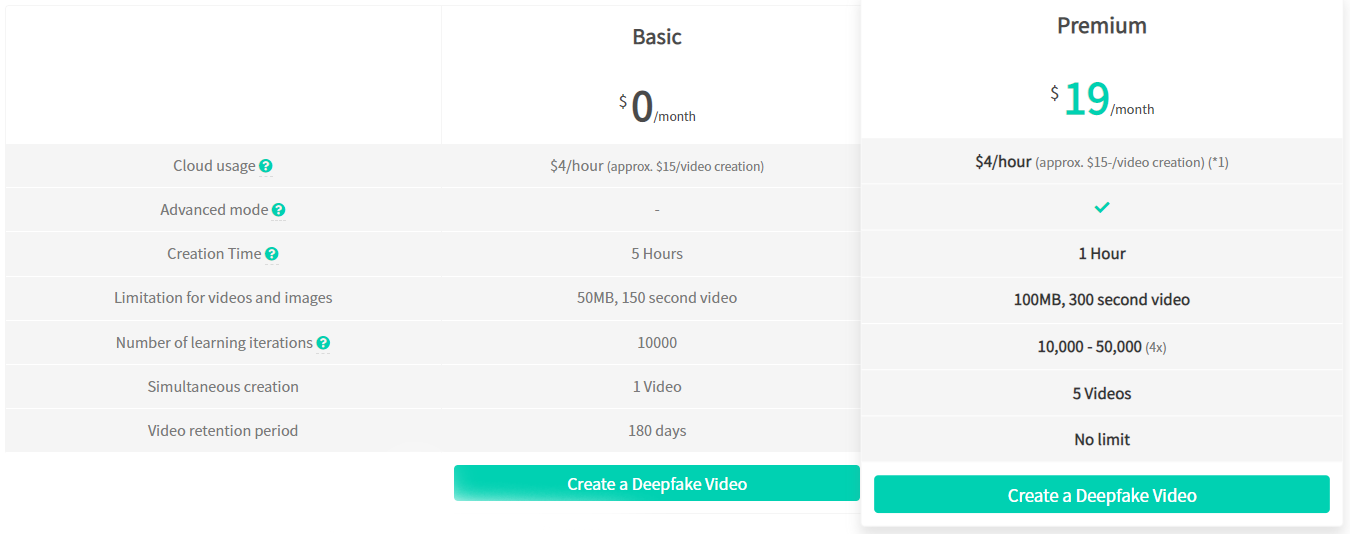Click the Premium (*1) footnote marker
The height and width of the screenshot is (534, 1350).
pyautogui.click(x=1218, y=162)
